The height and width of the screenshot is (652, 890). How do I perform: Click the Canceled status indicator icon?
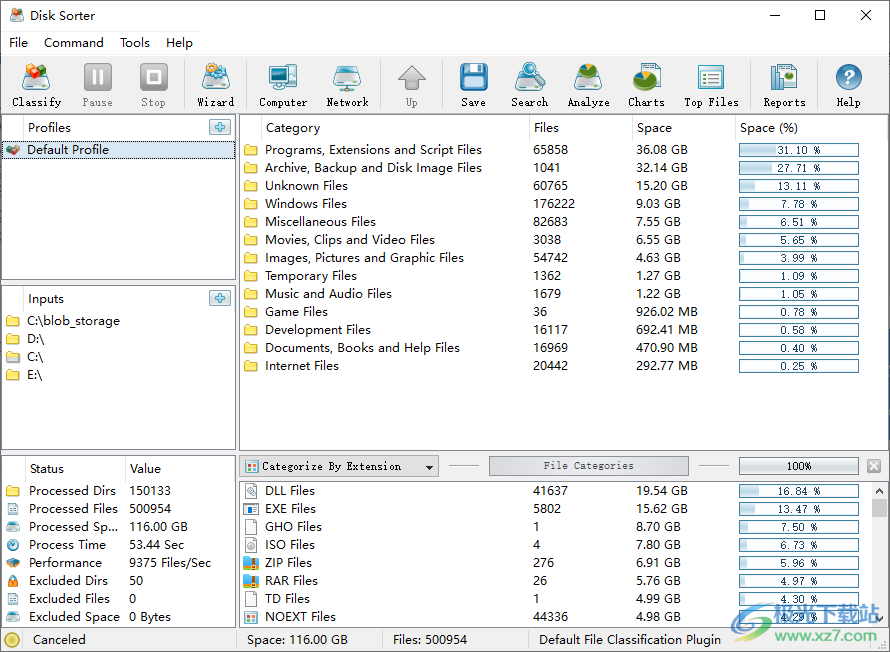pyautogui.click(x=12, y=640)
